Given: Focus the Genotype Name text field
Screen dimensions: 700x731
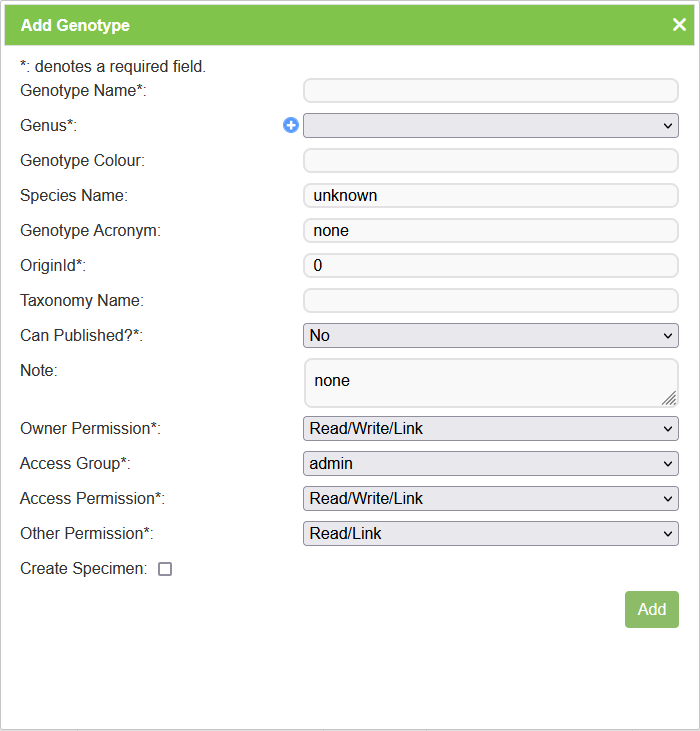Looking at the screenshot, I should [490, 90].
